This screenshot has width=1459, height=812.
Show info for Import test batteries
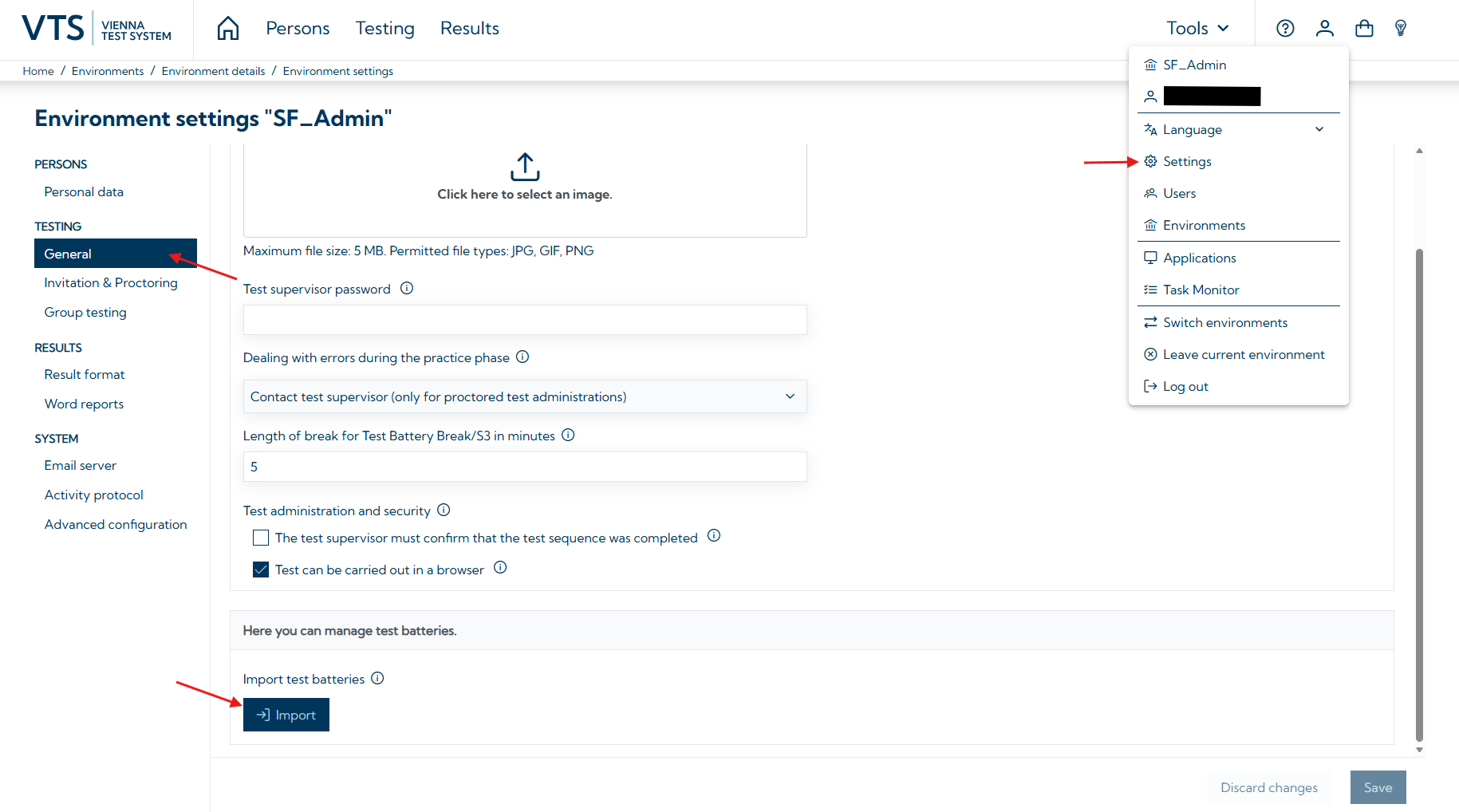(x=377, y=678)
